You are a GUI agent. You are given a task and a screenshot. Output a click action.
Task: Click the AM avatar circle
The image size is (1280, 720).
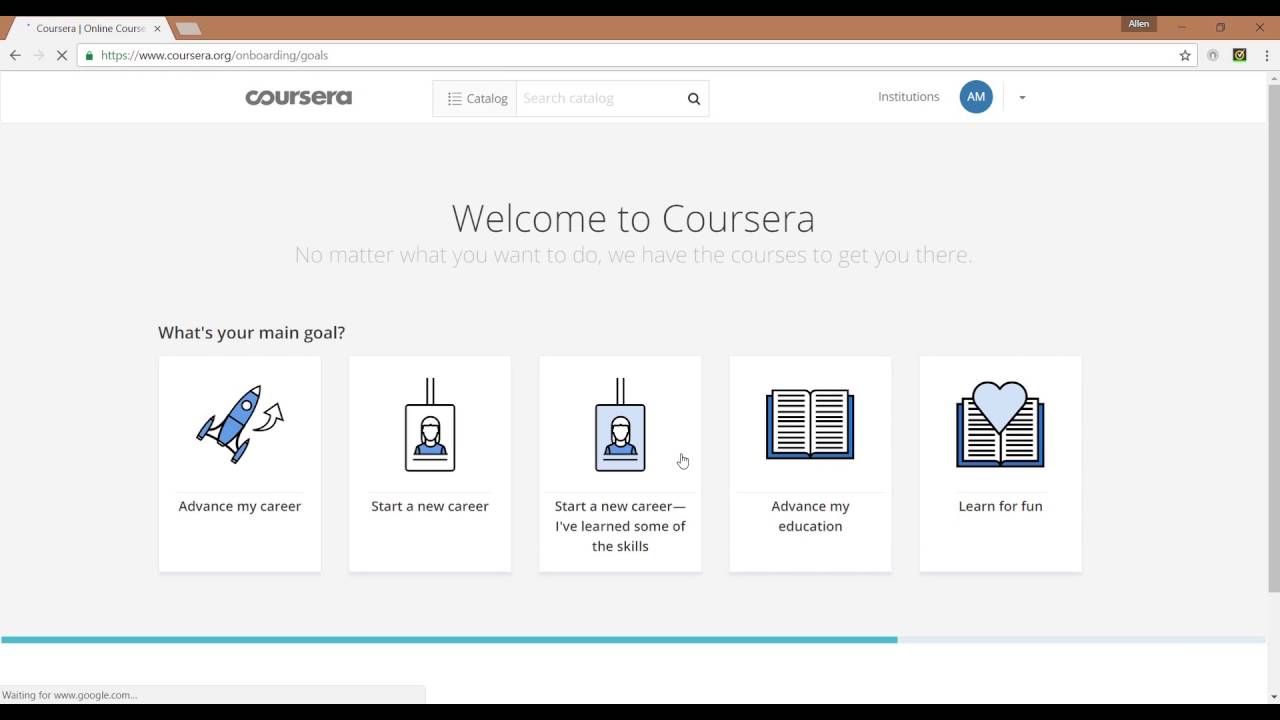click(x=976, y=97)
